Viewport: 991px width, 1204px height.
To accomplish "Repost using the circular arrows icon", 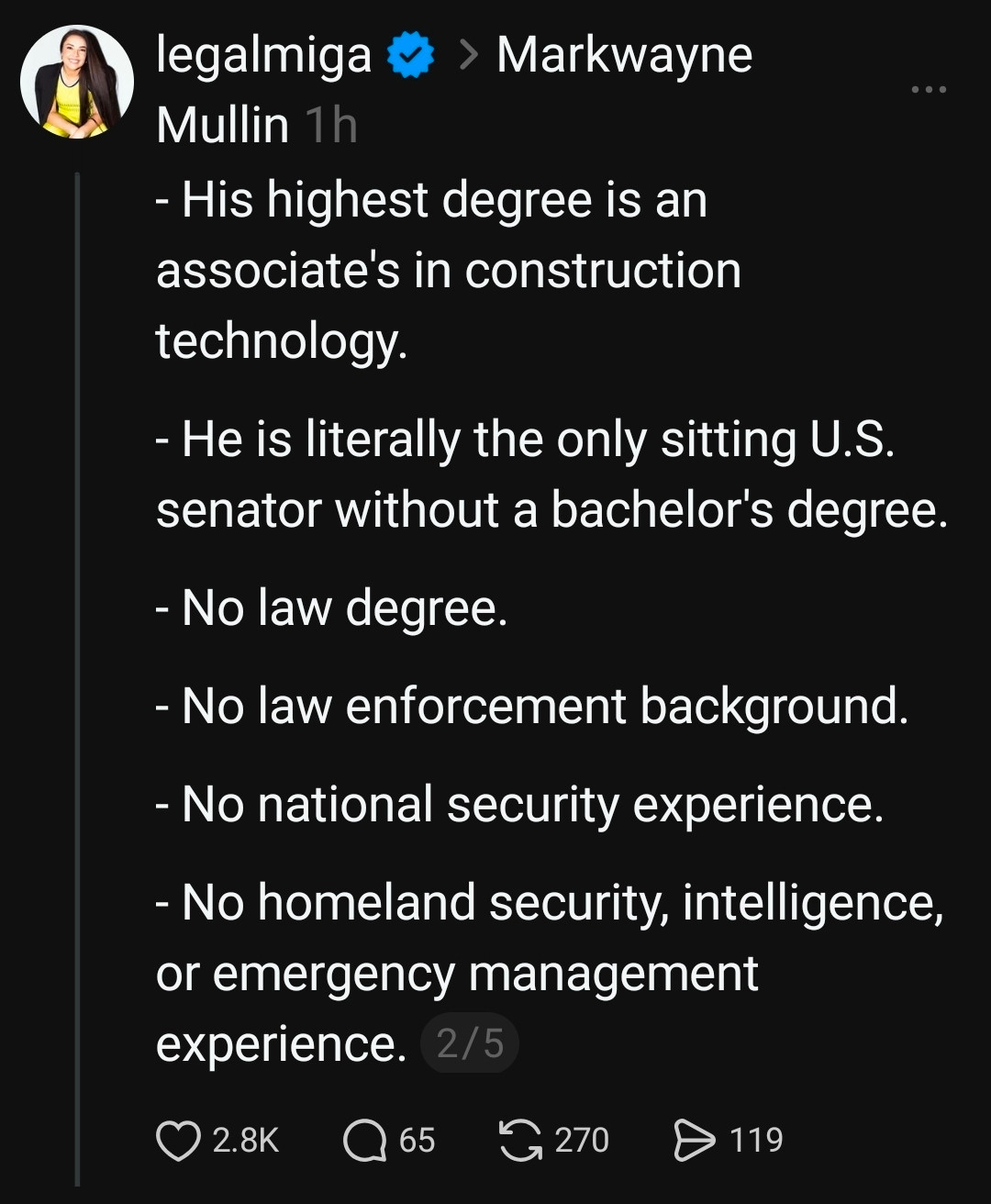I will (x=520, y=1141).
